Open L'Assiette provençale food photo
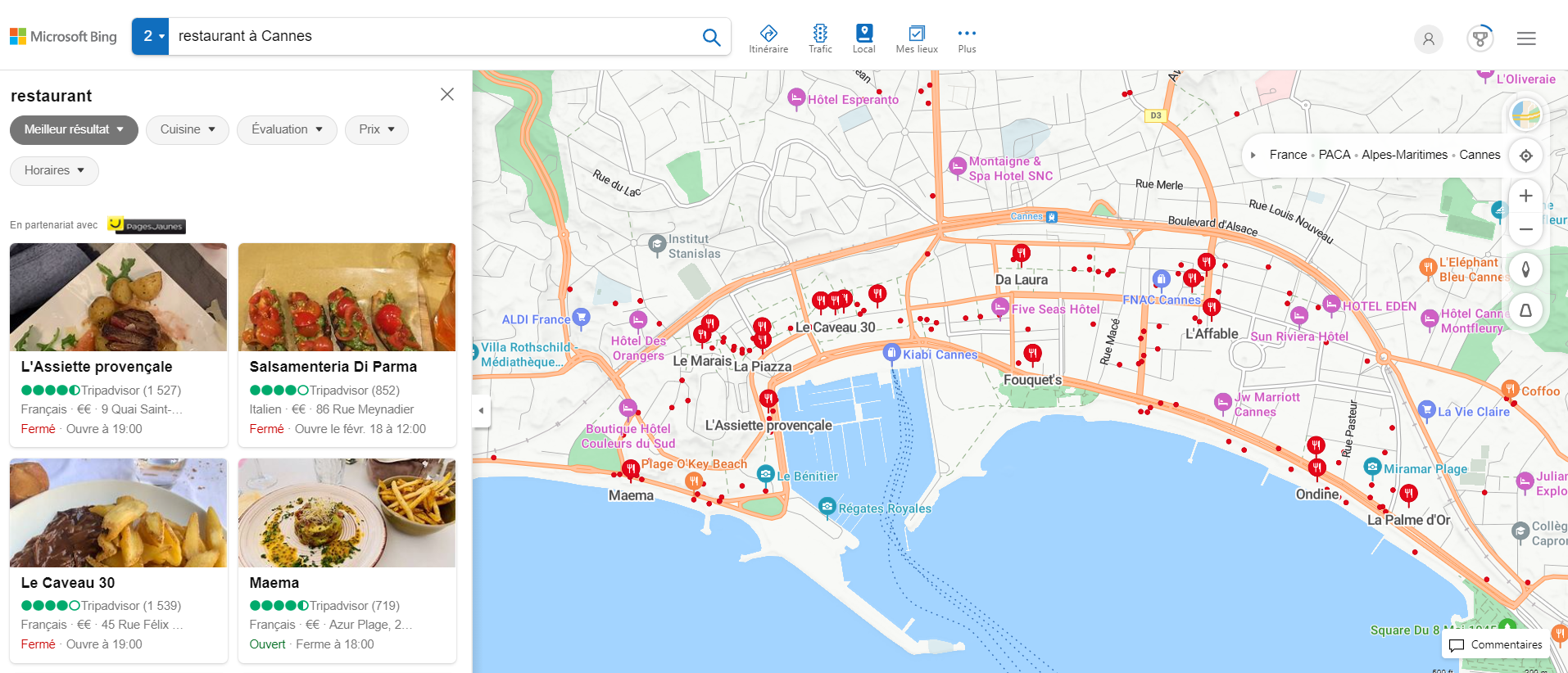The height and width of the screenshot is (673, 1568). [x=119, y=297]
